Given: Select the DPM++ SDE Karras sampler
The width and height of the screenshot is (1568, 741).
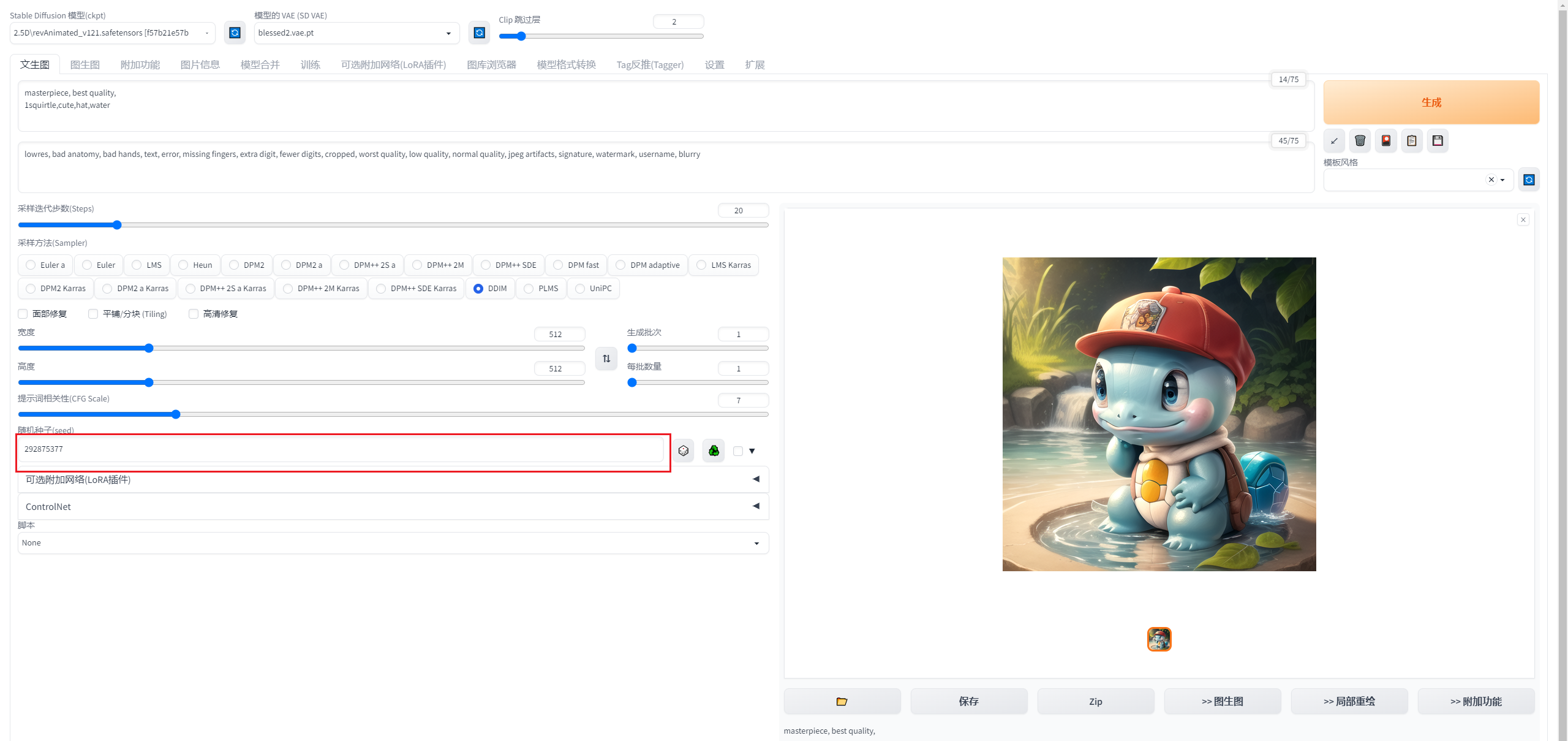Looking at the screenshot, I should coord(417,288).
